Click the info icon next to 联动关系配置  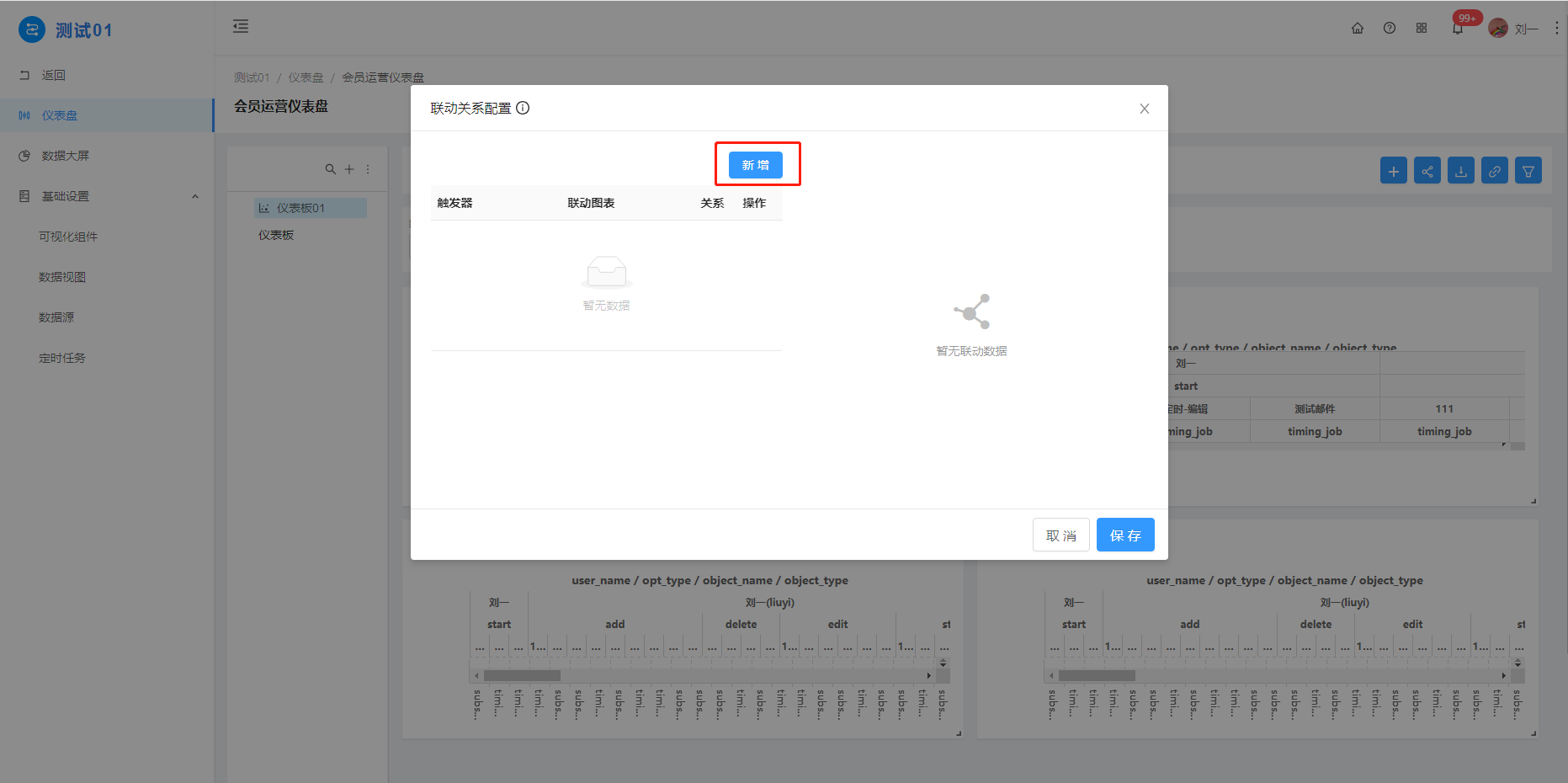click(523, 108)
